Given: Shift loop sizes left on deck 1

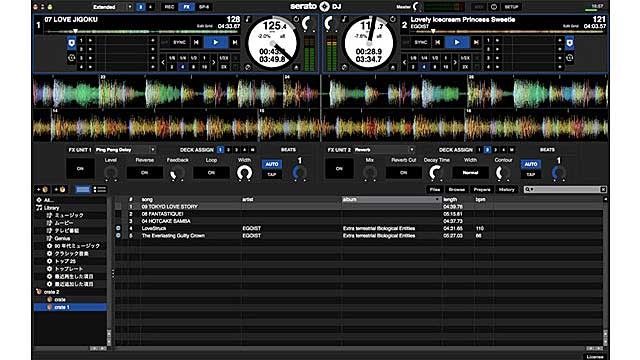Looking at the screenshot, I should (163, 62).
